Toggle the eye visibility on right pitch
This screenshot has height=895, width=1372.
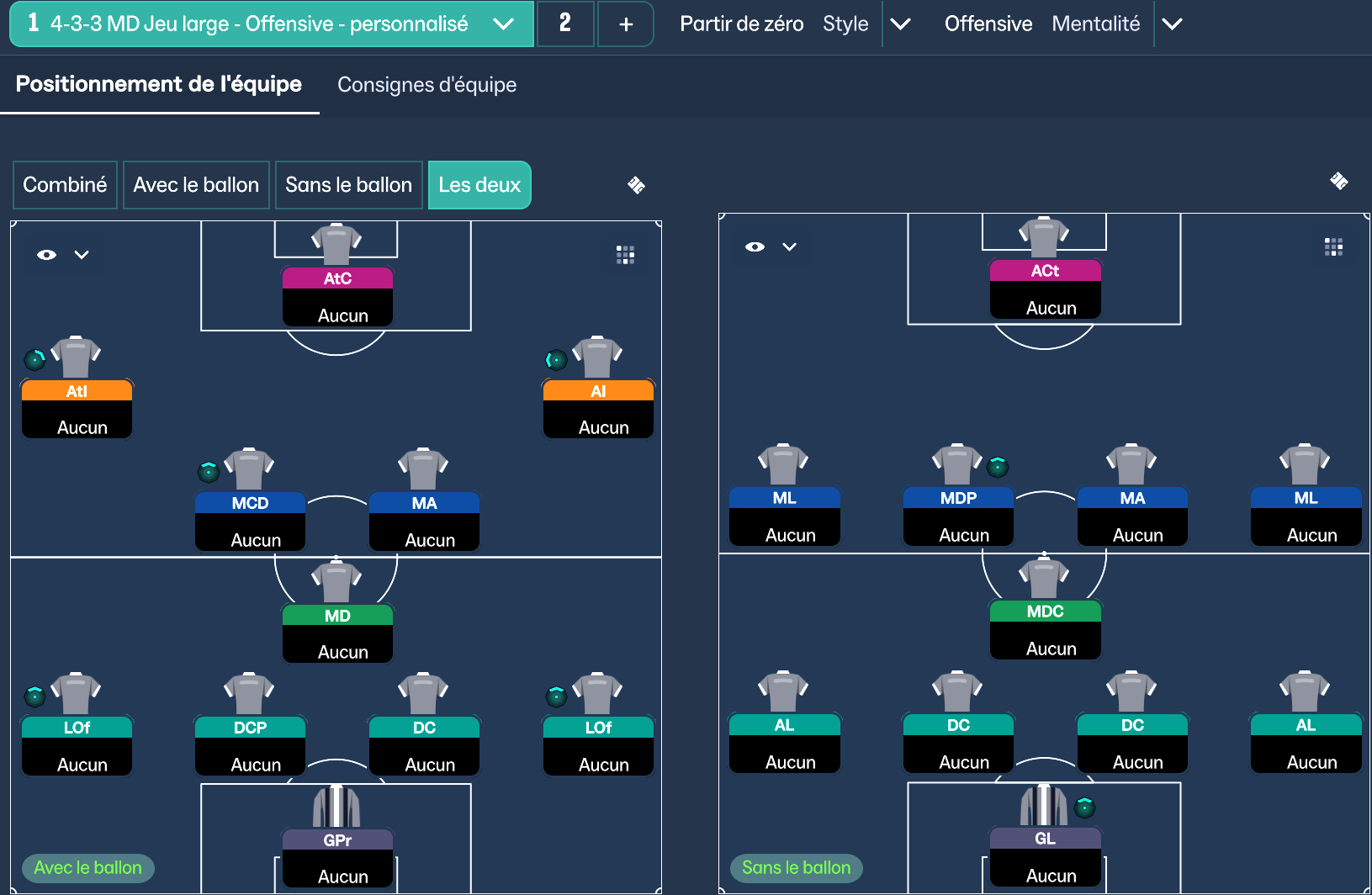pos(755,246)
